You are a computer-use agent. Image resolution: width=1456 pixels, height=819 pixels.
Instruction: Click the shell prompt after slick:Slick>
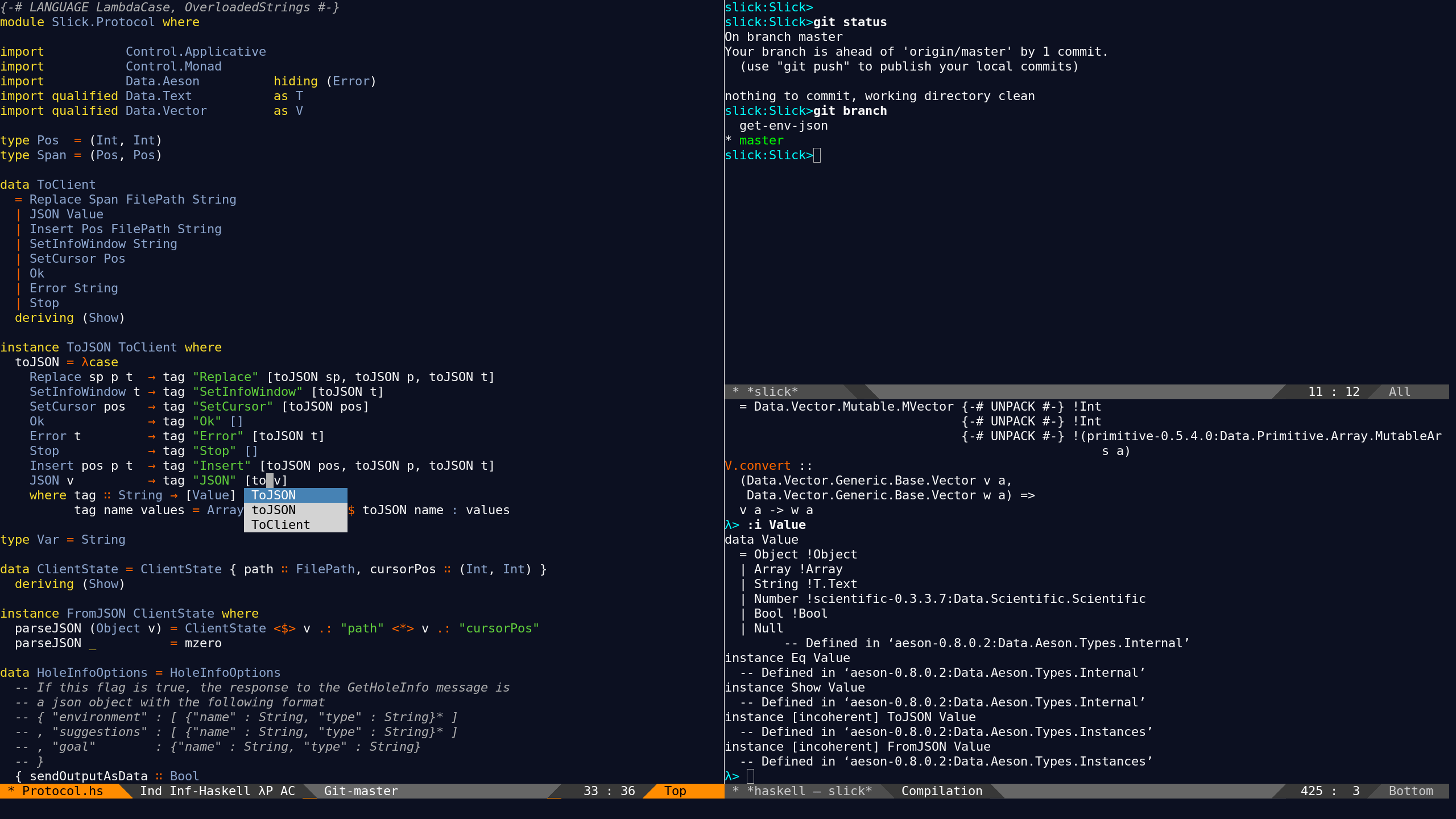pos(818,155)
